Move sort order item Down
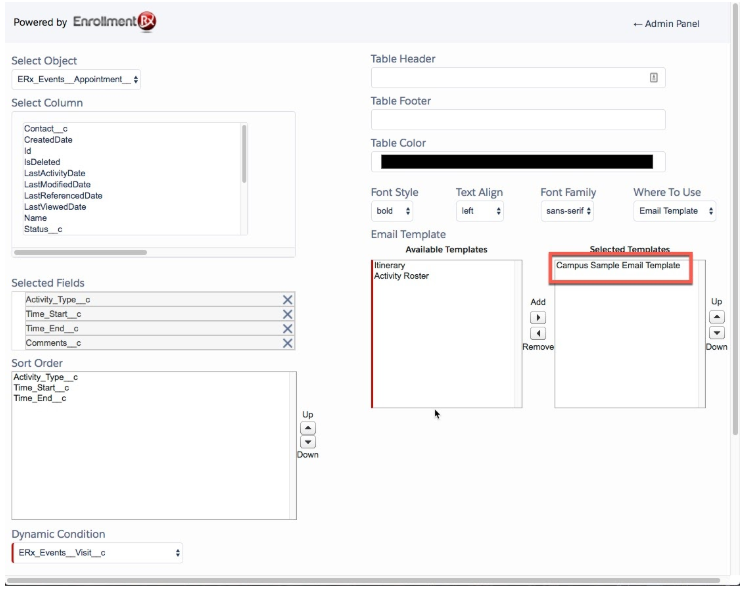 click(308, 441)
